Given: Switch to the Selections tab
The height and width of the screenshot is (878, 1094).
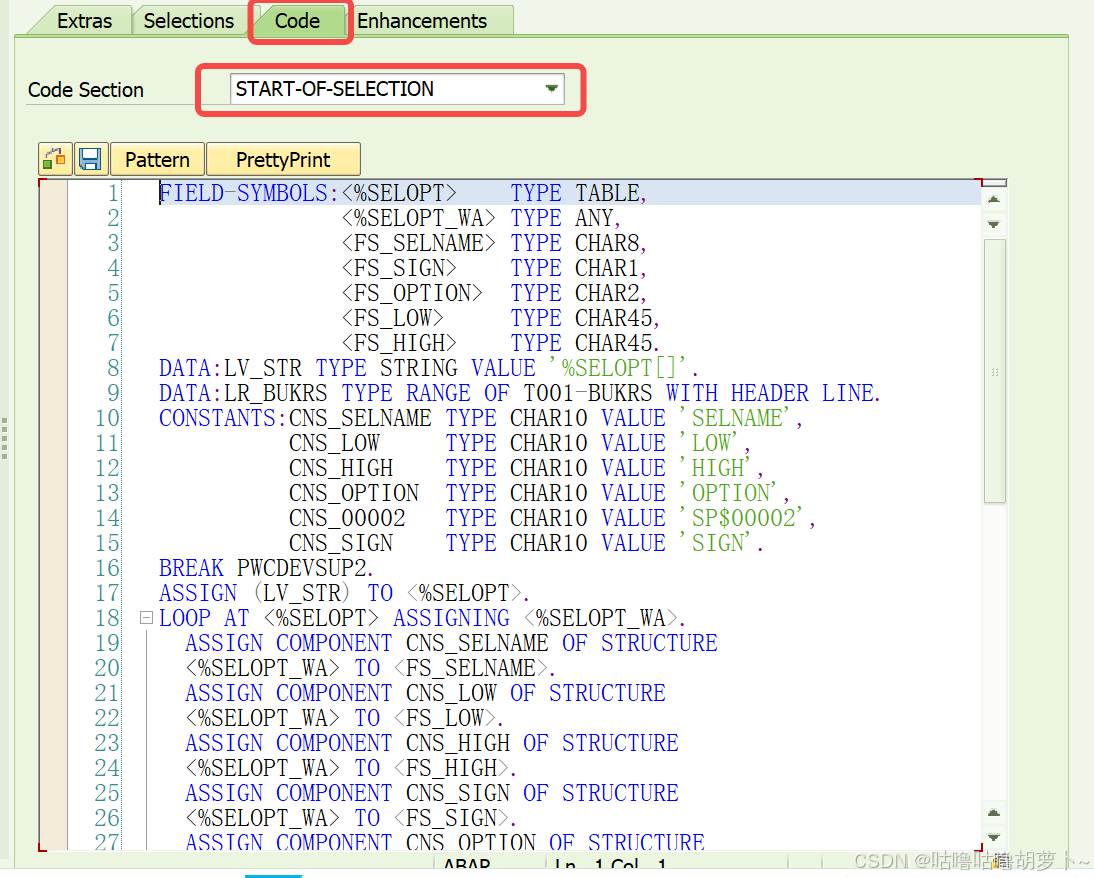Looking at the screenshot, I should point(188,20).
